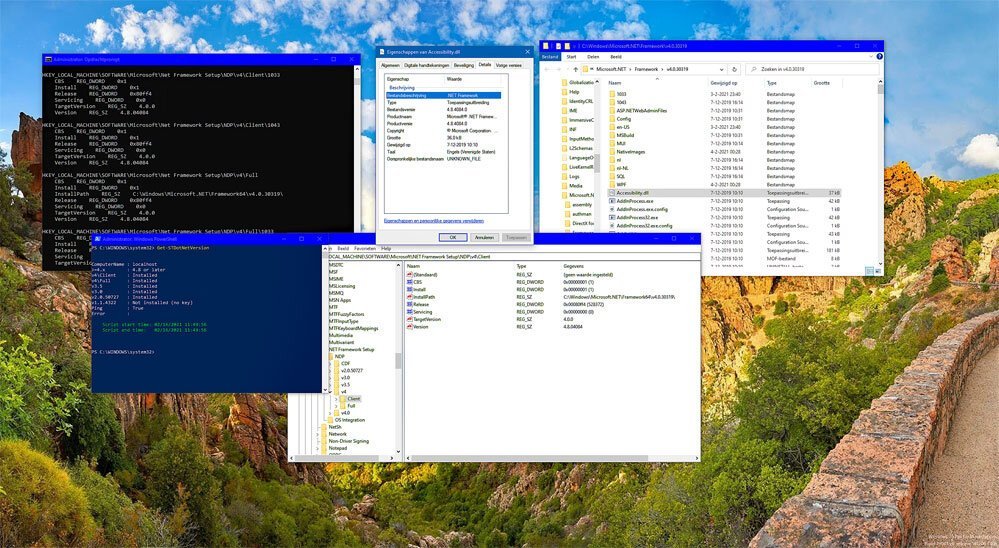Viewport: 999px width, 548px height.
Task: Sort Explorer files by Naam column
Action: (x=656, y=83)
